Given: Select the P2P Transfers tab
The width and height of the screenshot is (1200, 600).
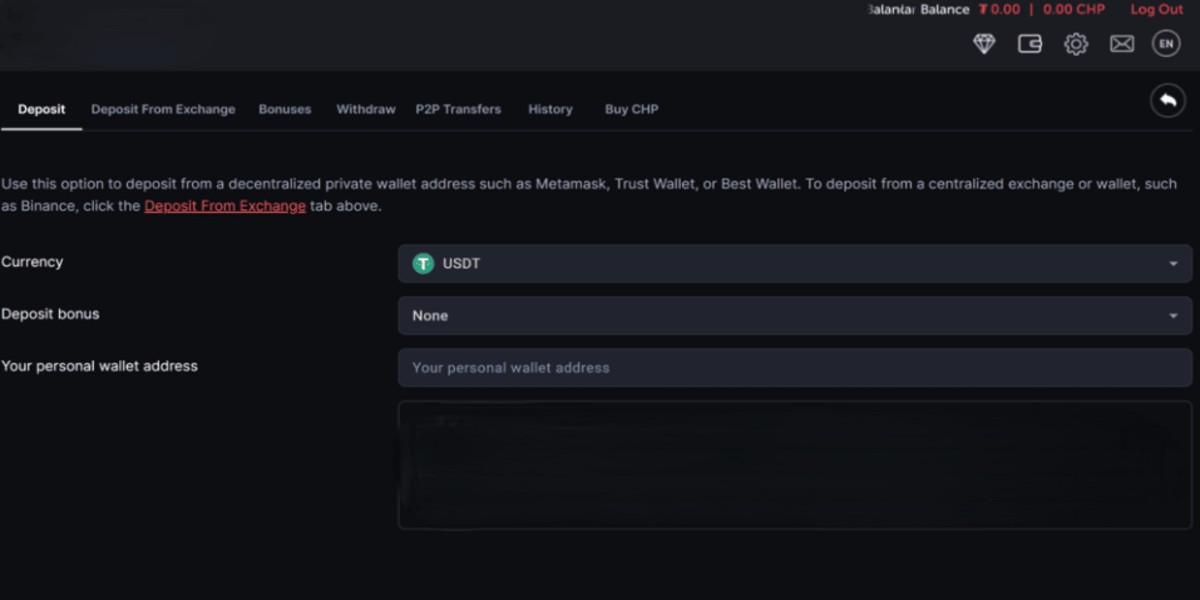Looking at the screenshot, I should point(458,109).
